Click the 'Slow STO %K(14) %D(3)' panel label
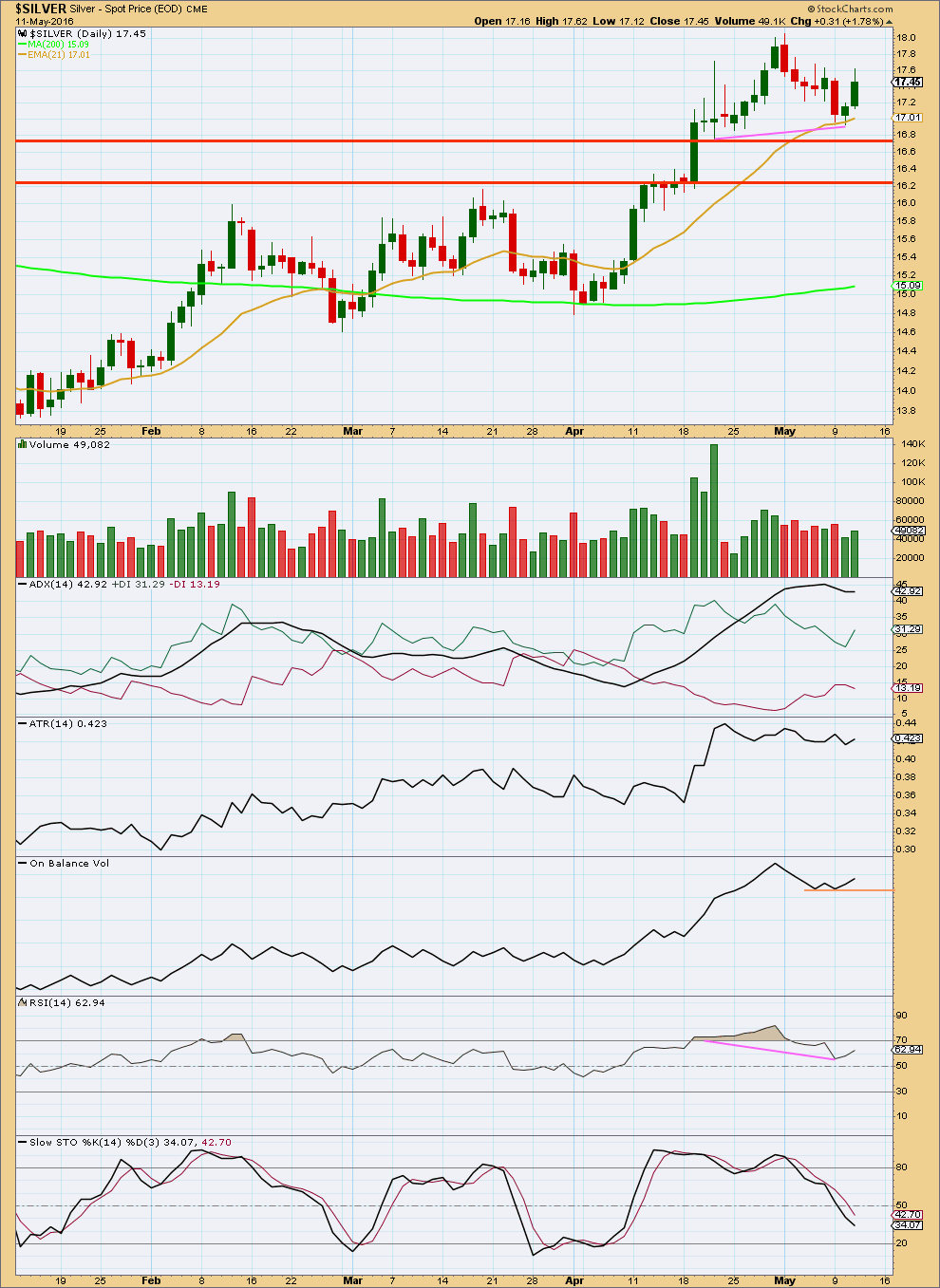This screenshot has width=940, height=1288. pyautogui.click(x=95, y=1142)
